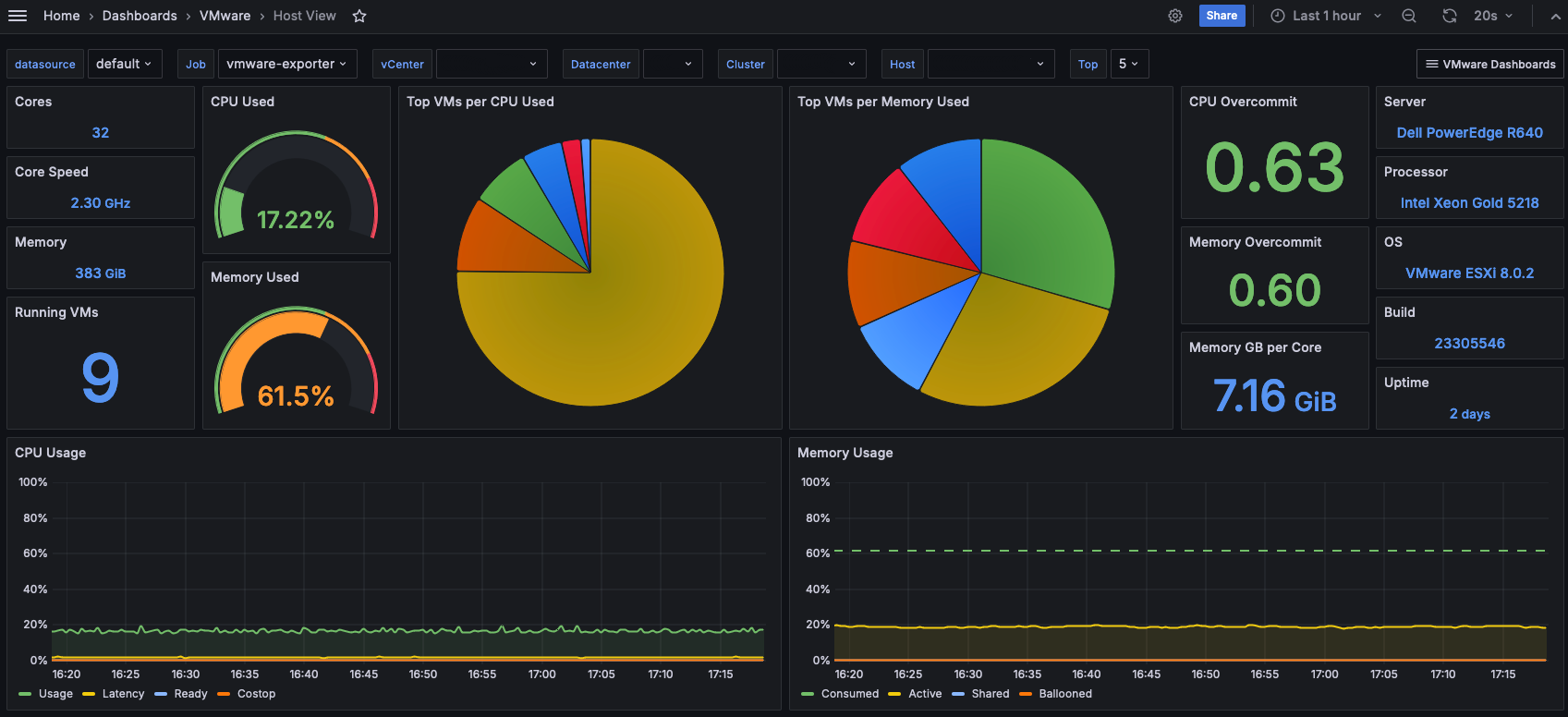Expand the vmware-exporter Job dropdown
Screen dimensions: 1568x717
click(x=286, y=64)
